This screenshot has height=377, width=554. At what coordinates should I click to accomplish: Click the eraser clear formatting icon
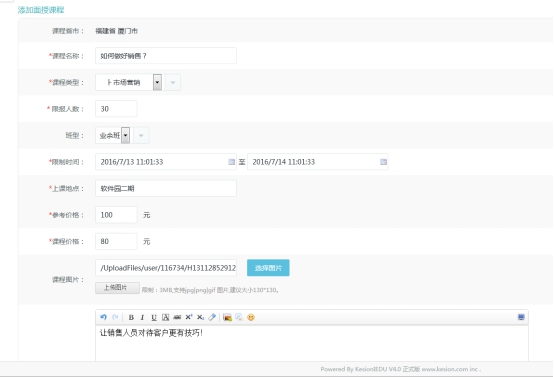click(x=212, y=317)
